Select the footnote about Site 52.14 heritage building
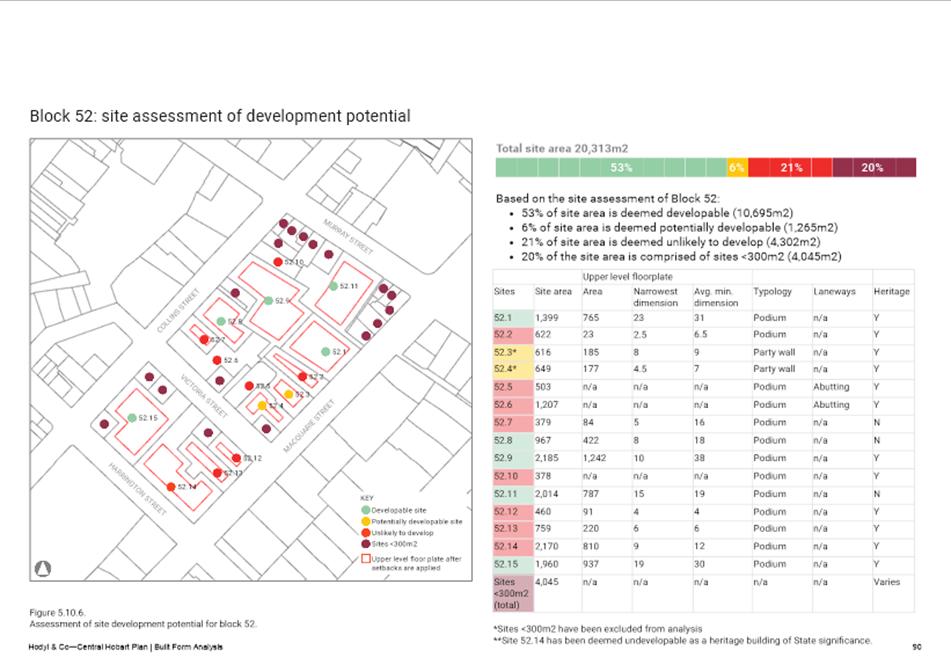The image size is (951, 672). [x=683, y=640]
